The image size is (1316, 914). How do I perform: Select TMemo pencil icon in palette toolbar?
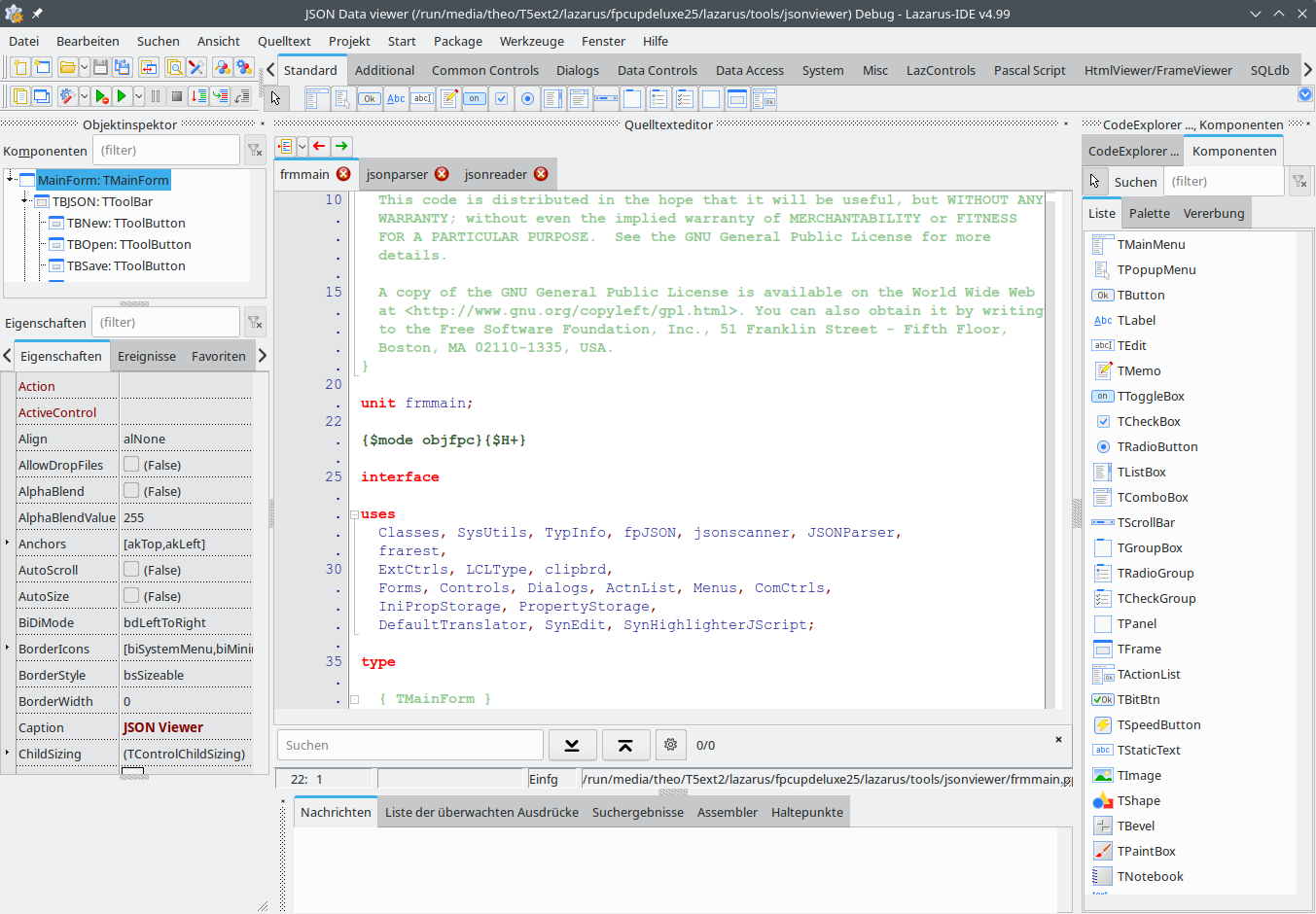(x=448, y=98)
